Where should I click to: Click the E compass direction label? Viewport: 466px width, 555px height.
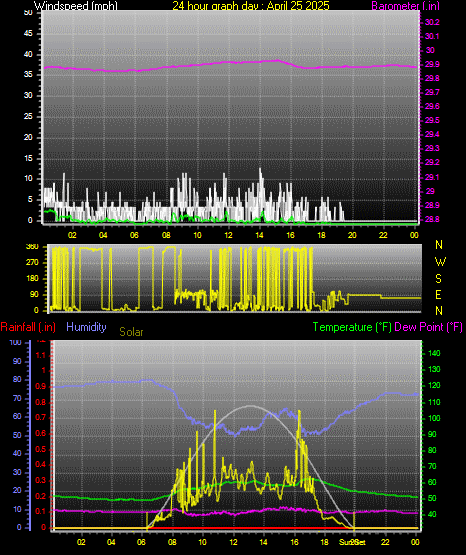(x=438, y=294)
